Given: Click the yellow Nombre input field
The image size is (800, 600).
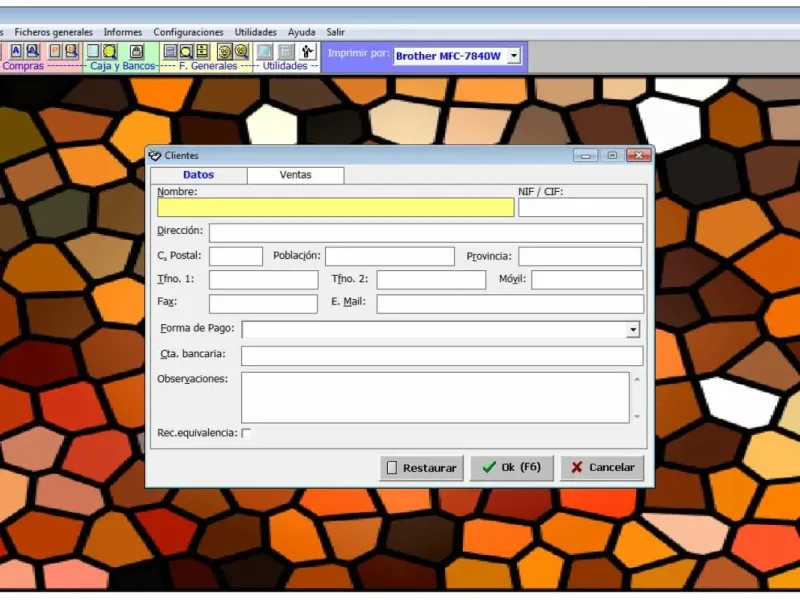Looking at the screenshot, I should (336, 208).
